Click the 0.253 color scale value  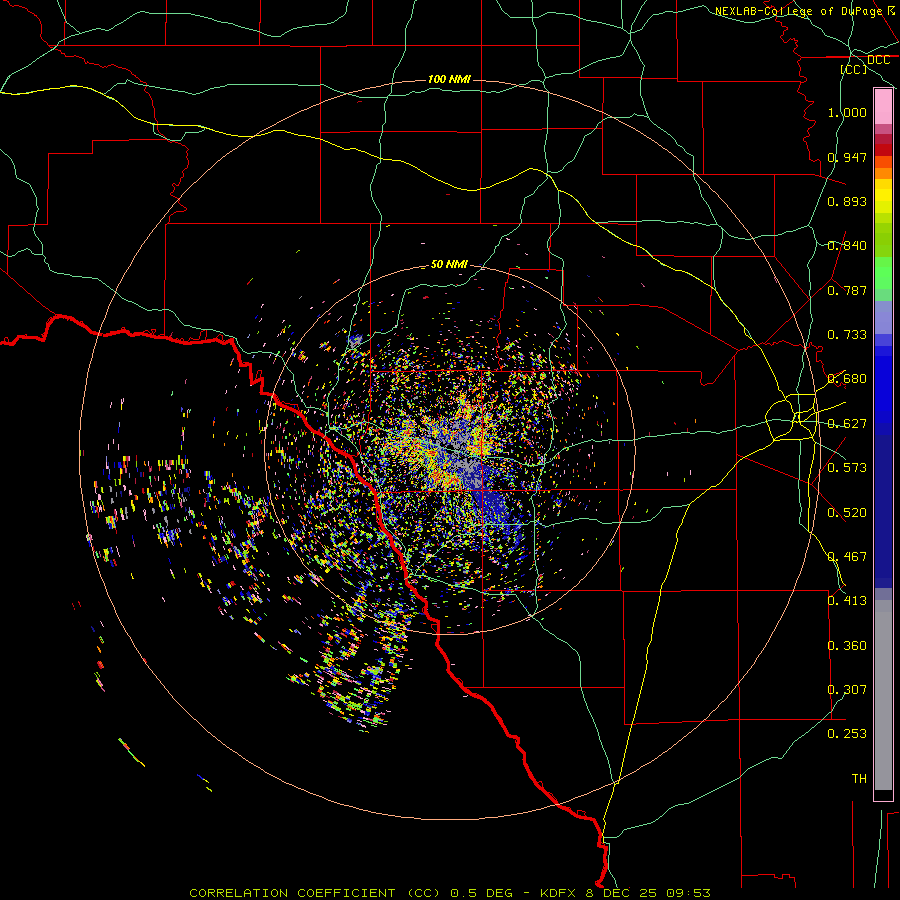pos(847,734)
